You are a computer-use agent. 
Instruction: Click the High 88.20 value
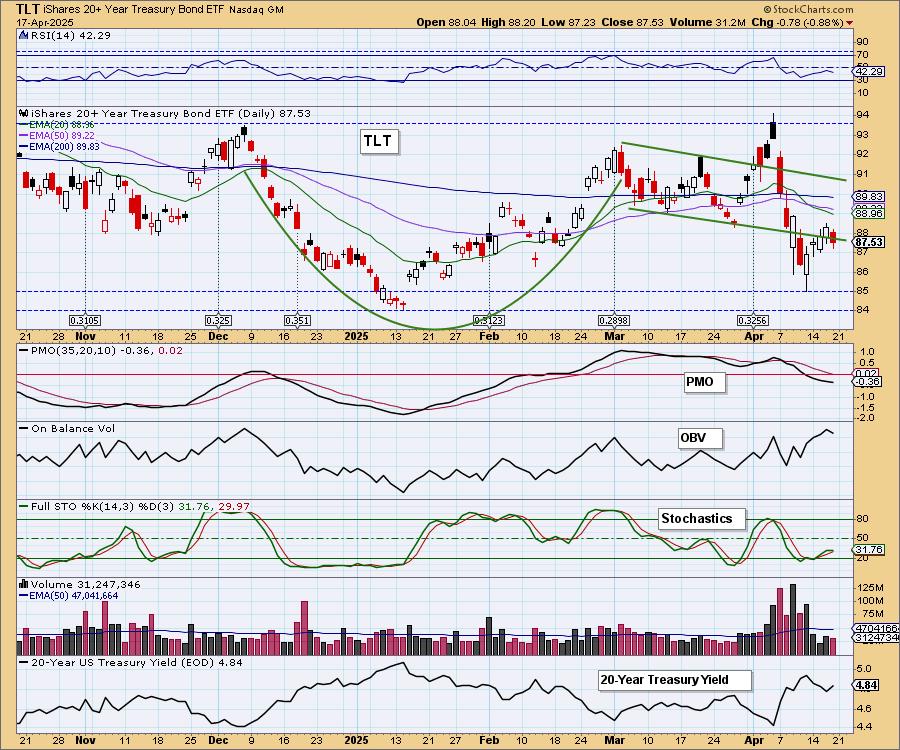[506, 22]
